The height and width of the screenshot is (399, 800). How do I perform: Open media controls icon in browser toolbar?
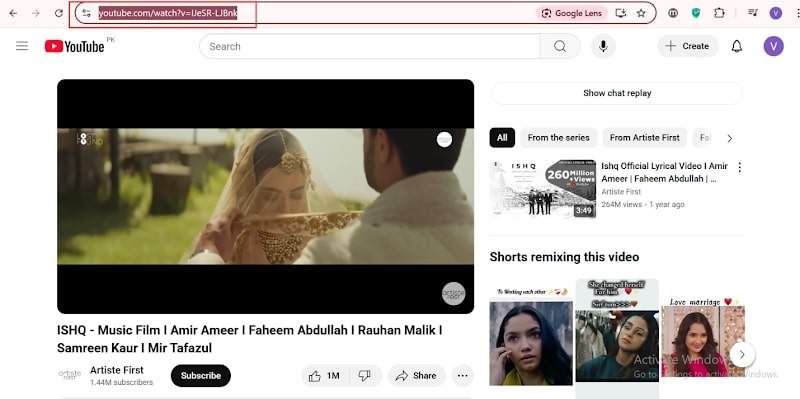pyautogui.click(x=753, y=13)
